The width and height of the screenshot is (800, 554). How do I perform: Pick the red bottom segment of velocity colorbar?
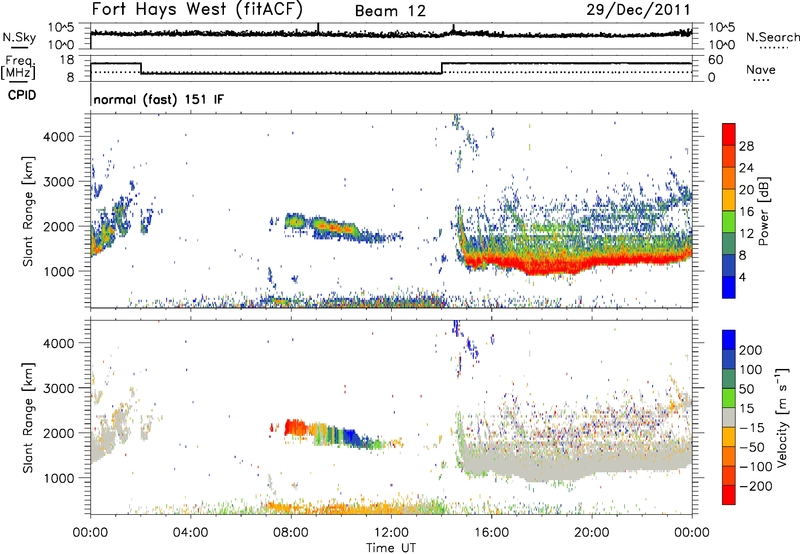729,495
